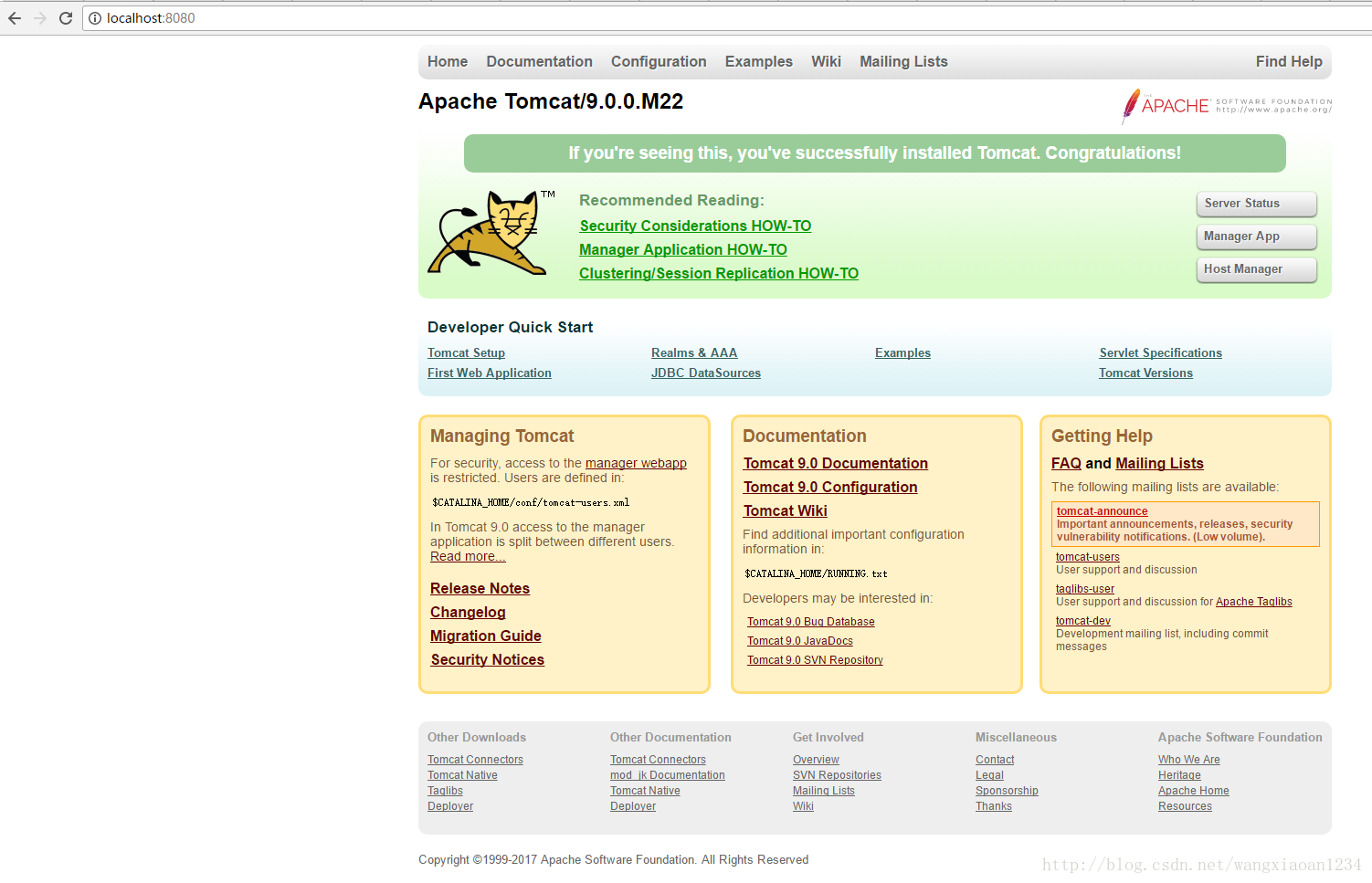Viewport: 1372px width, 883px height.
Task: Open the Examples link under Developer Quick Start
Action: pyautogui.click(x=902, y=353)
